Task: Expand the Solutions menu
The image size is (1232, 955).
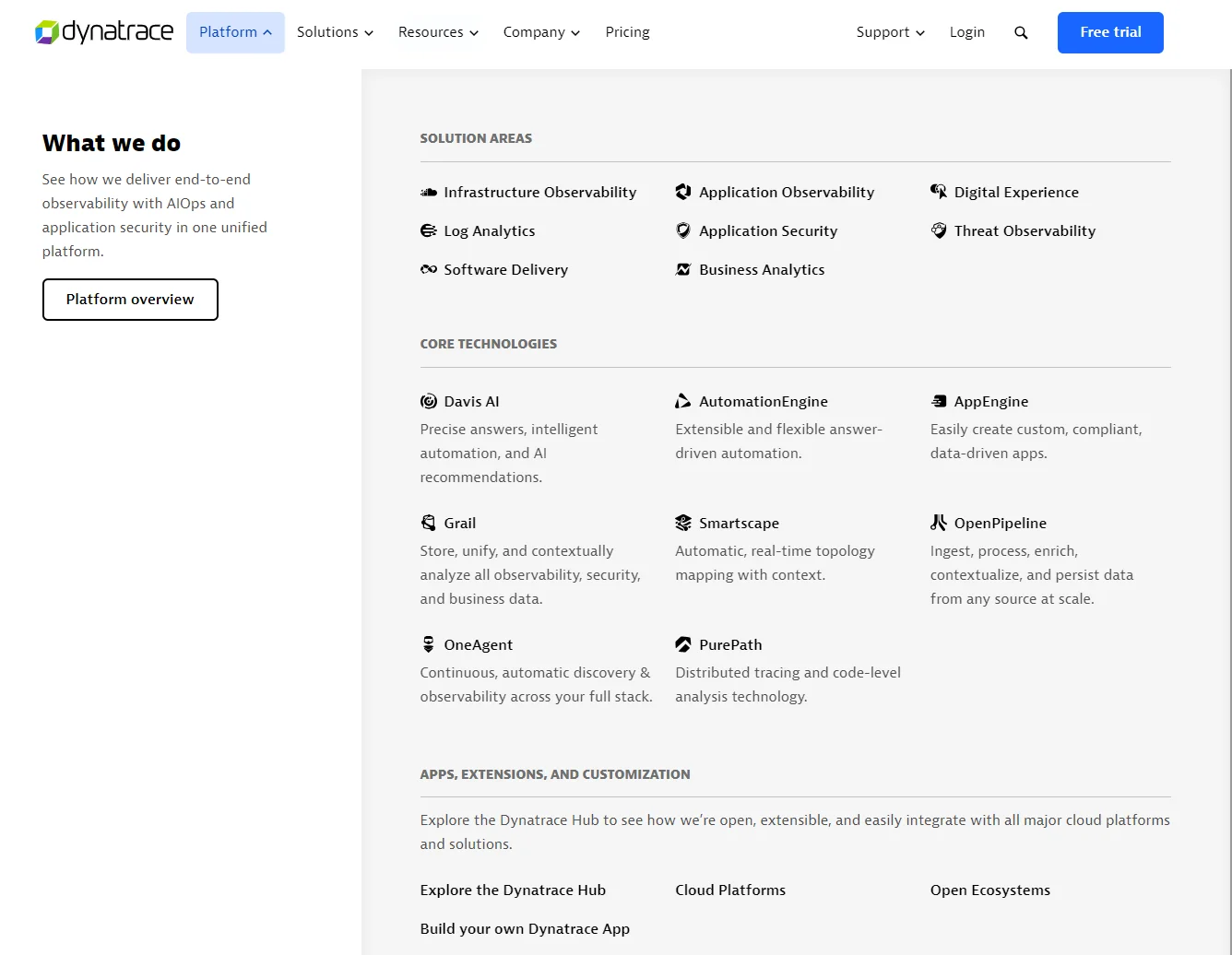Action: (335, 32)
